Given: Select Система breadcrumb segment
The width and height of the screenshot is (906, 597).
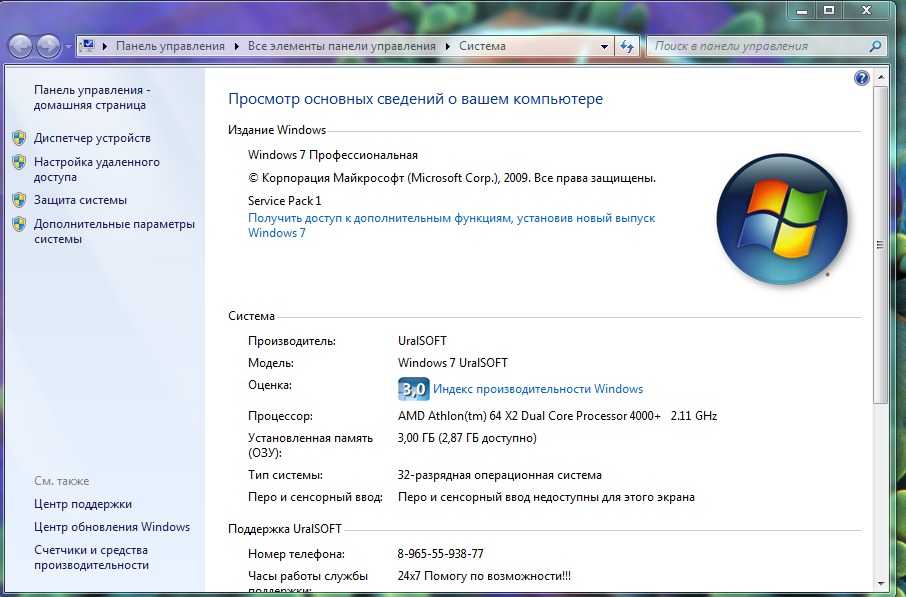Looking at the screenshot, I should 482,46.
